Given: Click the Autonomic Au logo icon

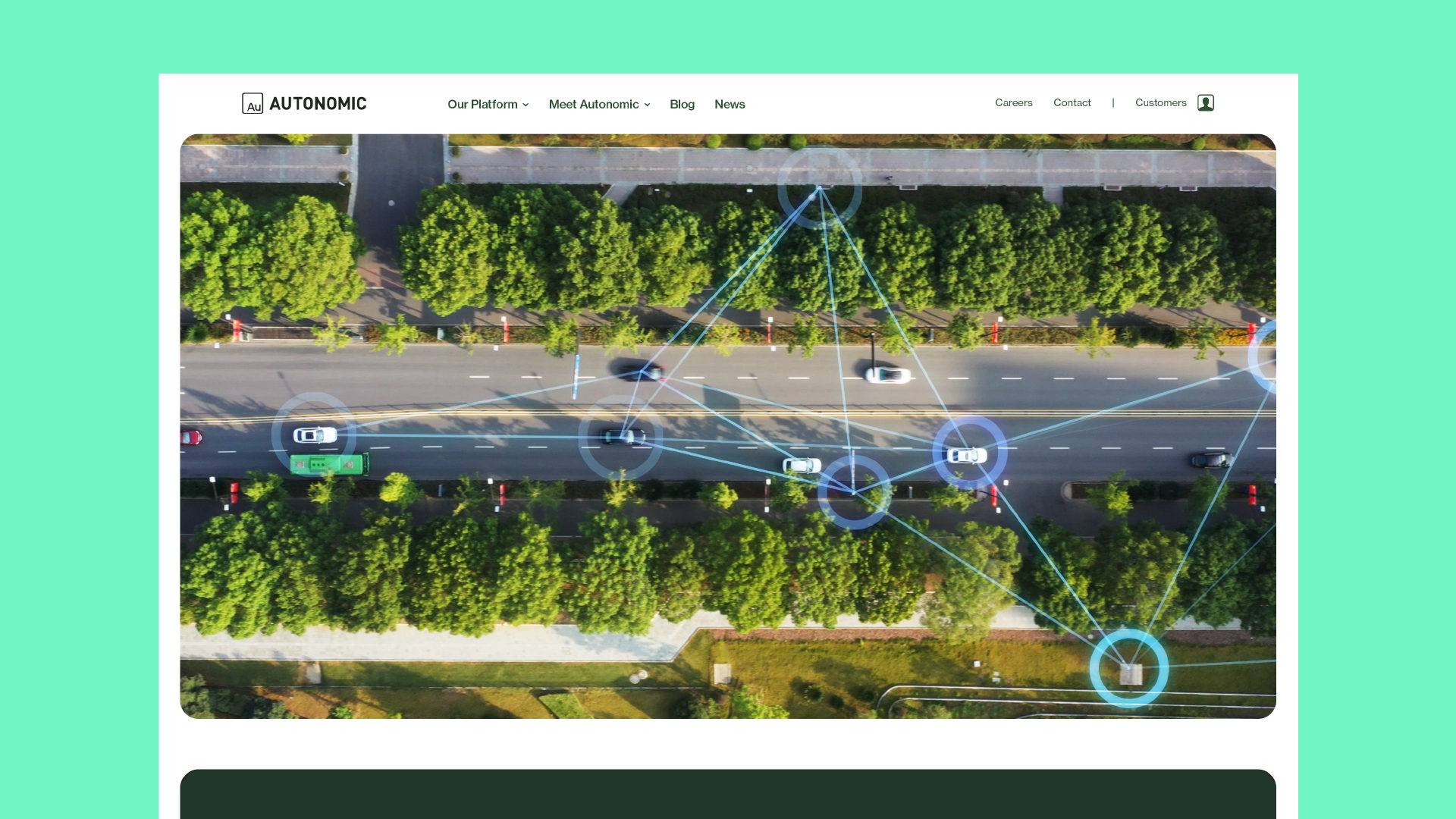Looking at the screenshot, I should coord(253,103).
